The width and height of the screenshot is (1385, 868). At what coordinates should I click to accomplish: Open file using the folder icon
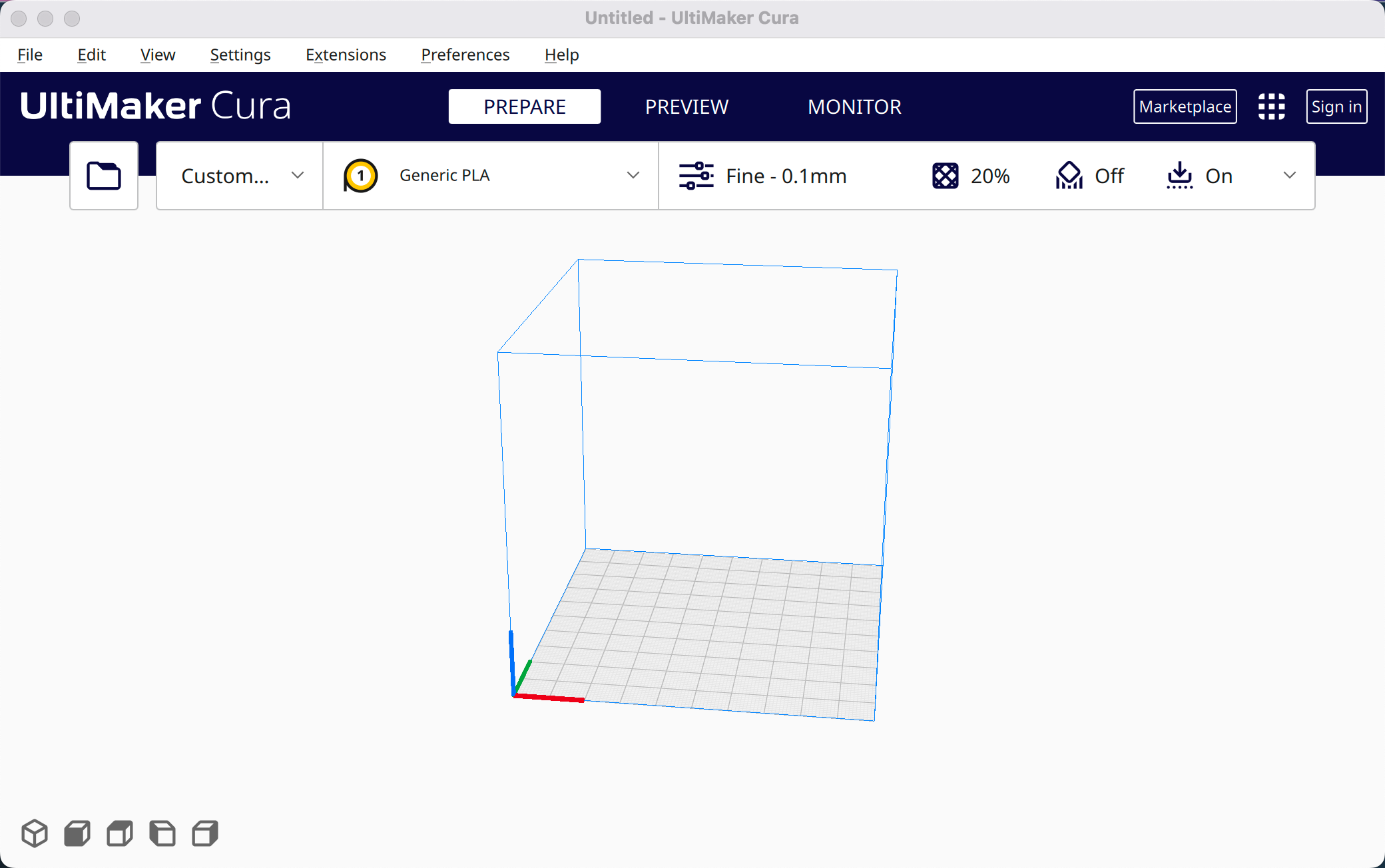(104, 176)
